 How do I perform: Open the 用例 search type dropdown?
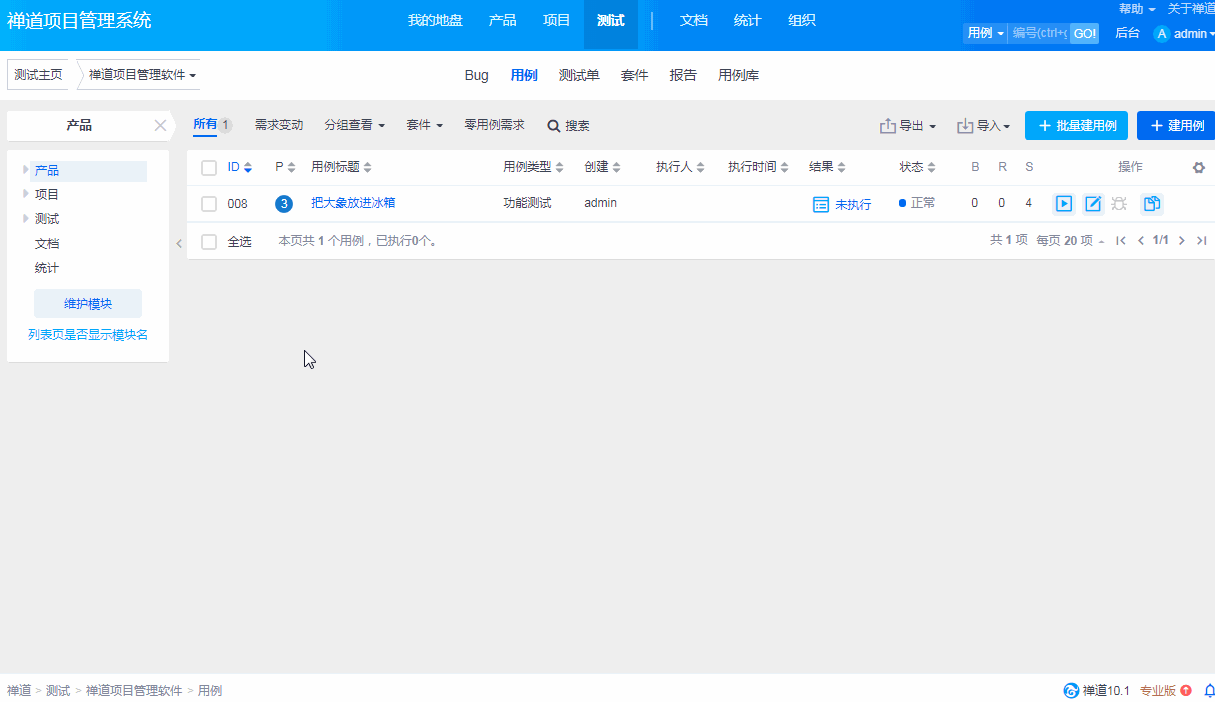[x=985, y=33]
